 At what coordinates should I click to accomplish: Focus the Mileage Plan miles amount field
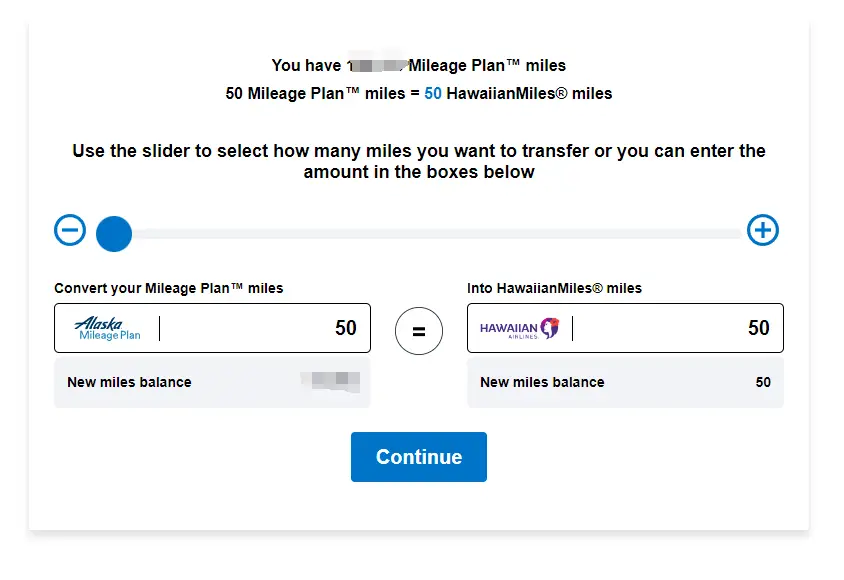pyautogui.click(x=265, y=329)
